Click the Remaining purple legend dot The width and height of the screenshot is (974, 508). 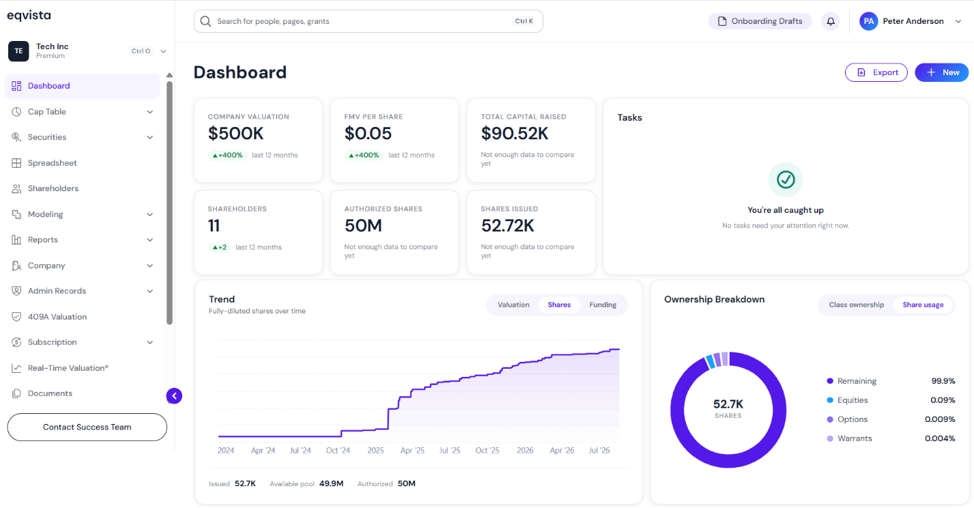[x=830, y=381]
